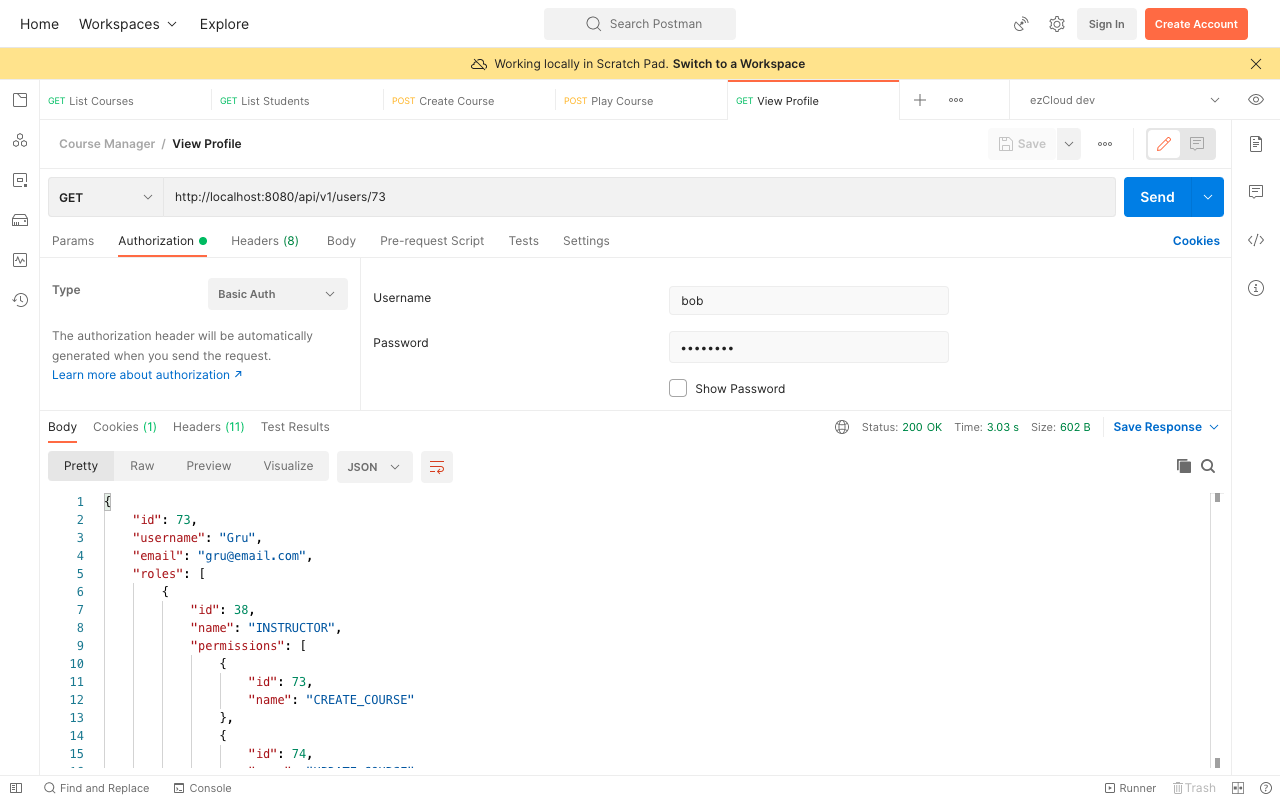The image size is (1280, 800).
Task: Open the Mock Servers sidebar icon
Action: (20, 220)
